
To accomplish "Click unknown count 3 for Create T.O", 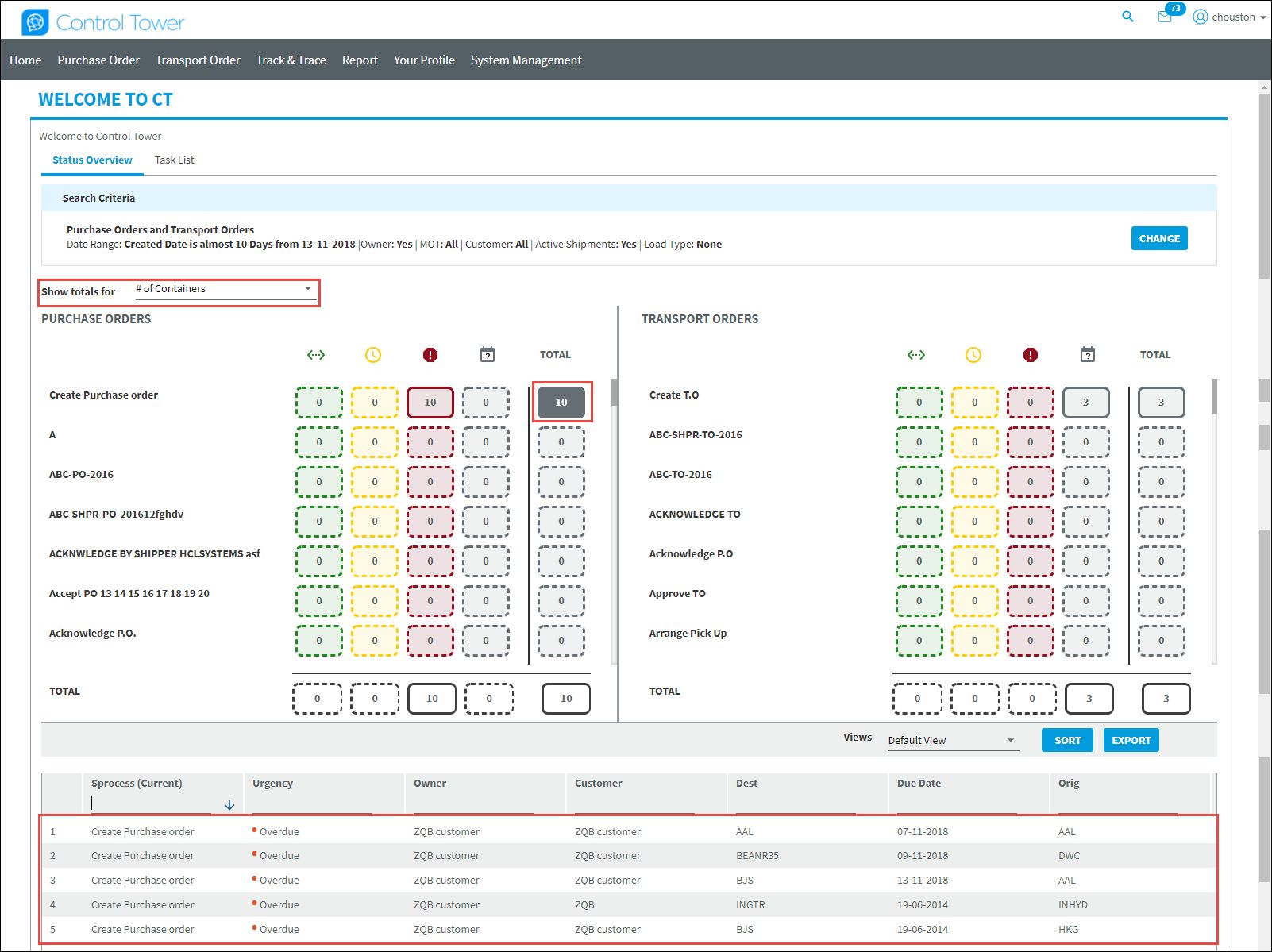I will click(x=1086, y=403).
